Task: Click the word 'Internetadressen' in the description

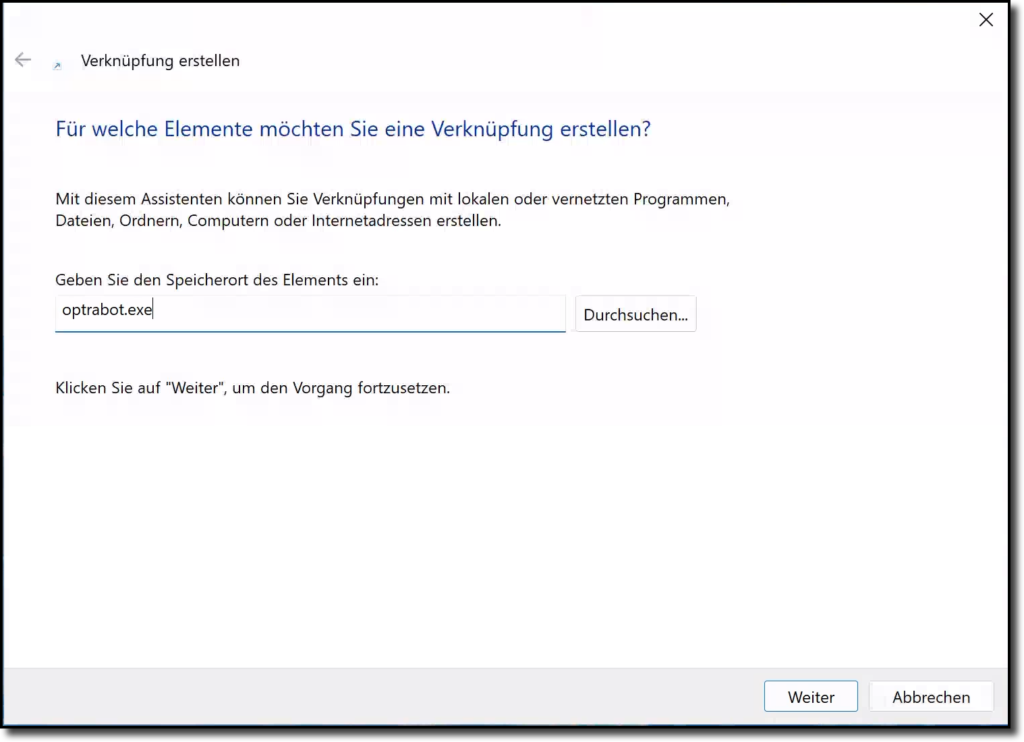Action: click(x=372, y=220)
